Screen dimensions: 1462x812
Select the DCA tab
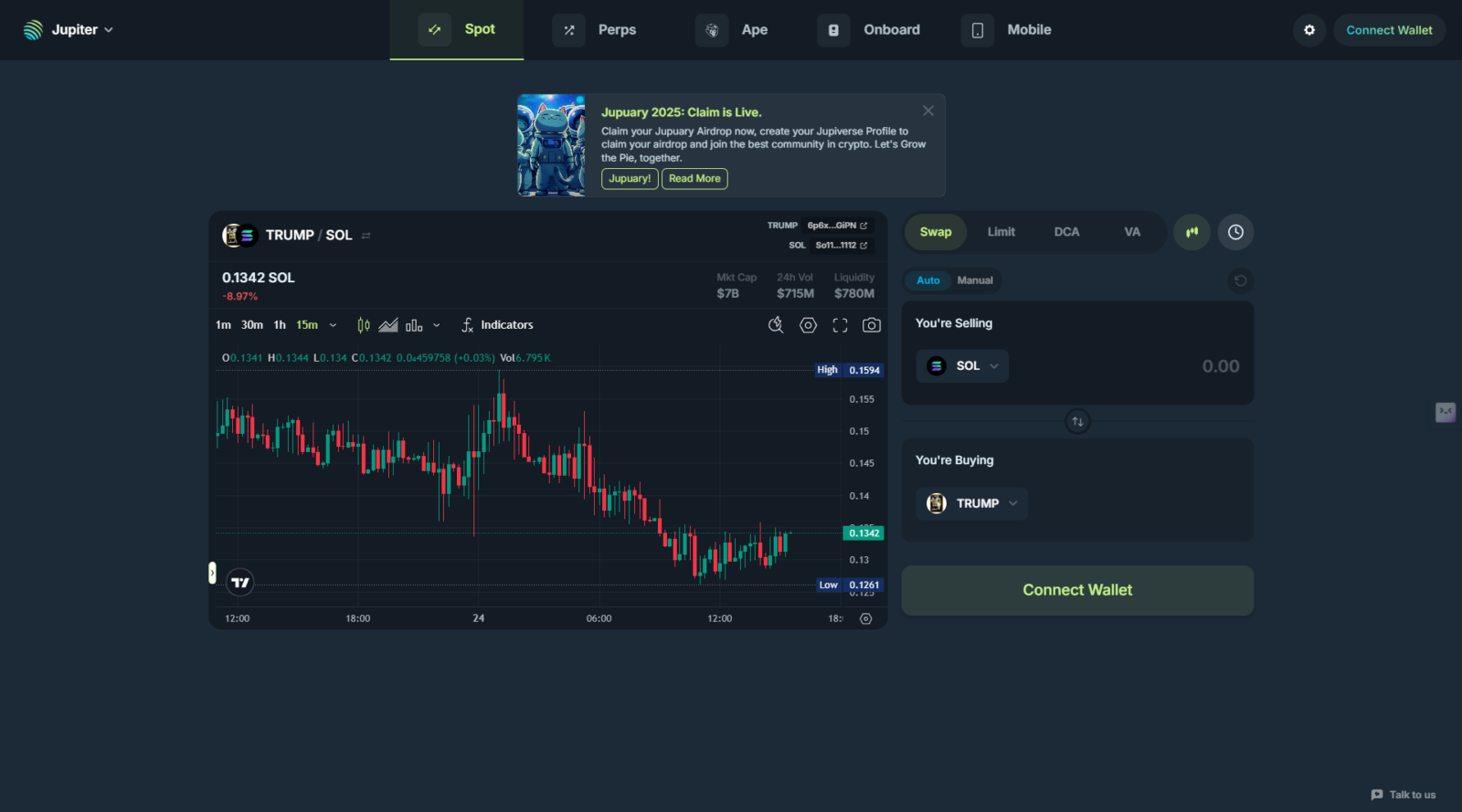point(1066,232)
